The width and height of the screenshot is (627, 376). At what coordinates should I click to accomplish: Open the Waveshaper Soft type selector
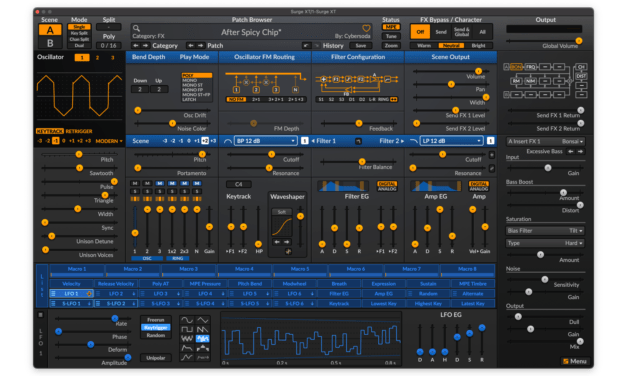[282, 212]
